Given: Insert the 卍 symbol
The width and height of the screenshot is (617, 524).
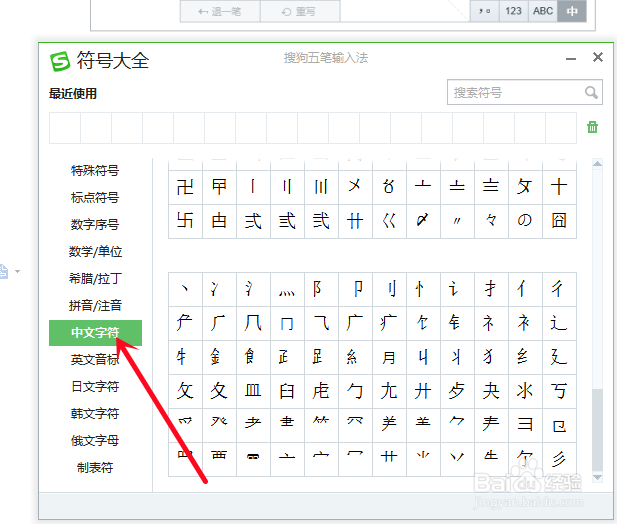Looking at the screenshot, I should coord(185,187).
